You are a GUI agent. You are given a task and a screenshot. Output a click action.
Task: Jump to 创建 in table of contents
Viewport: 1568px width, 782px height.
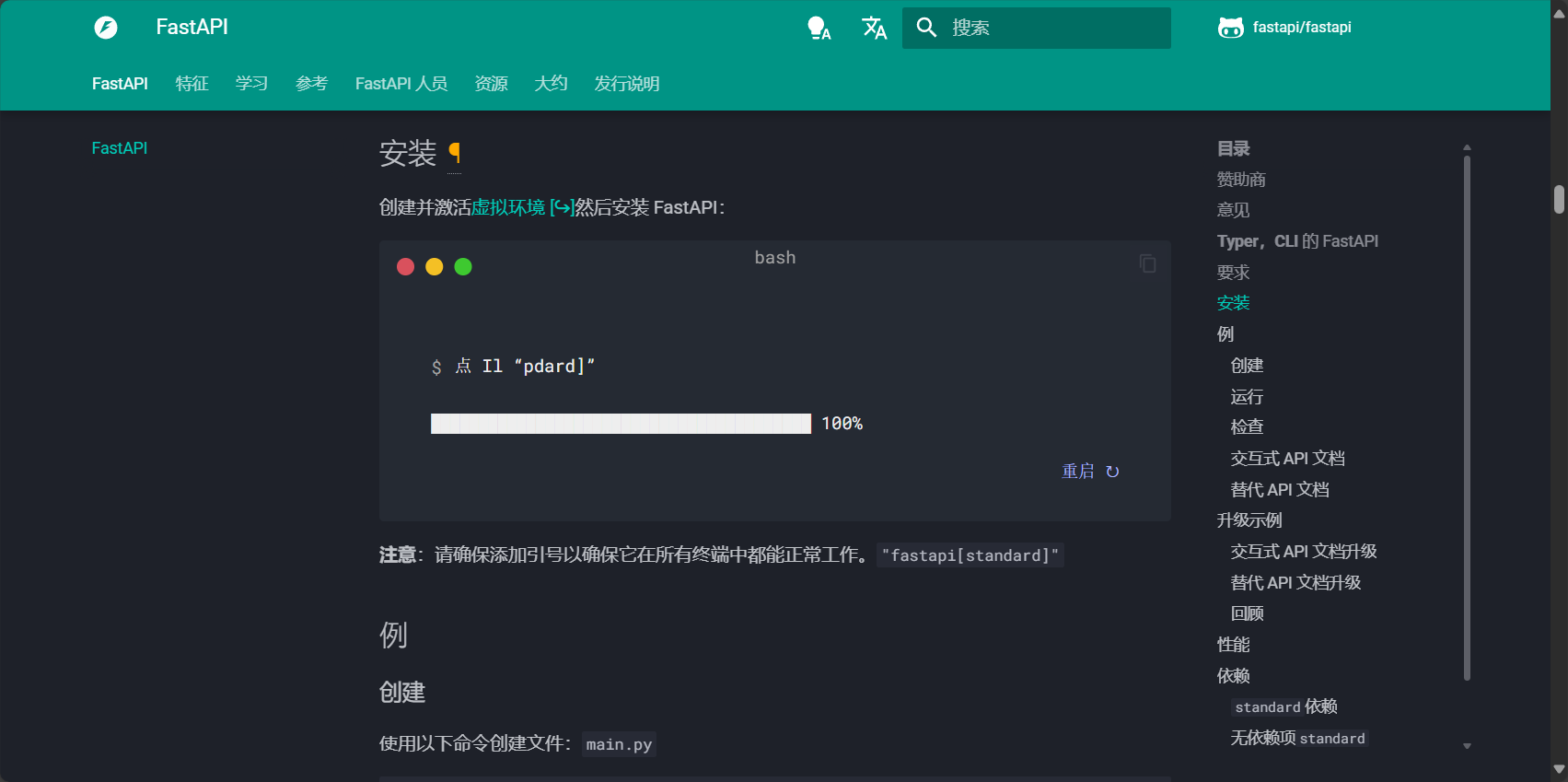coord(1247,366)
